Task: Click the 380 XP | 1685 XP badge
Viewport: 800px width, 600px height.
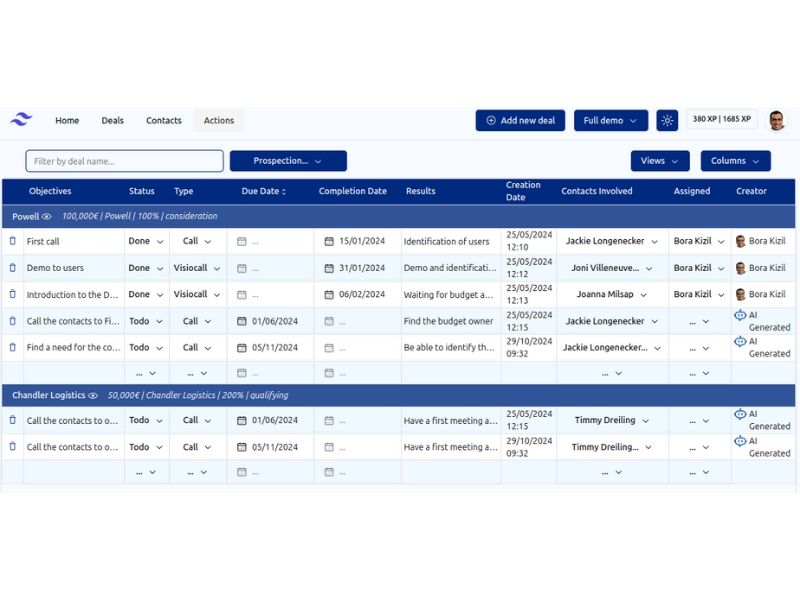Action: point(721,119)
